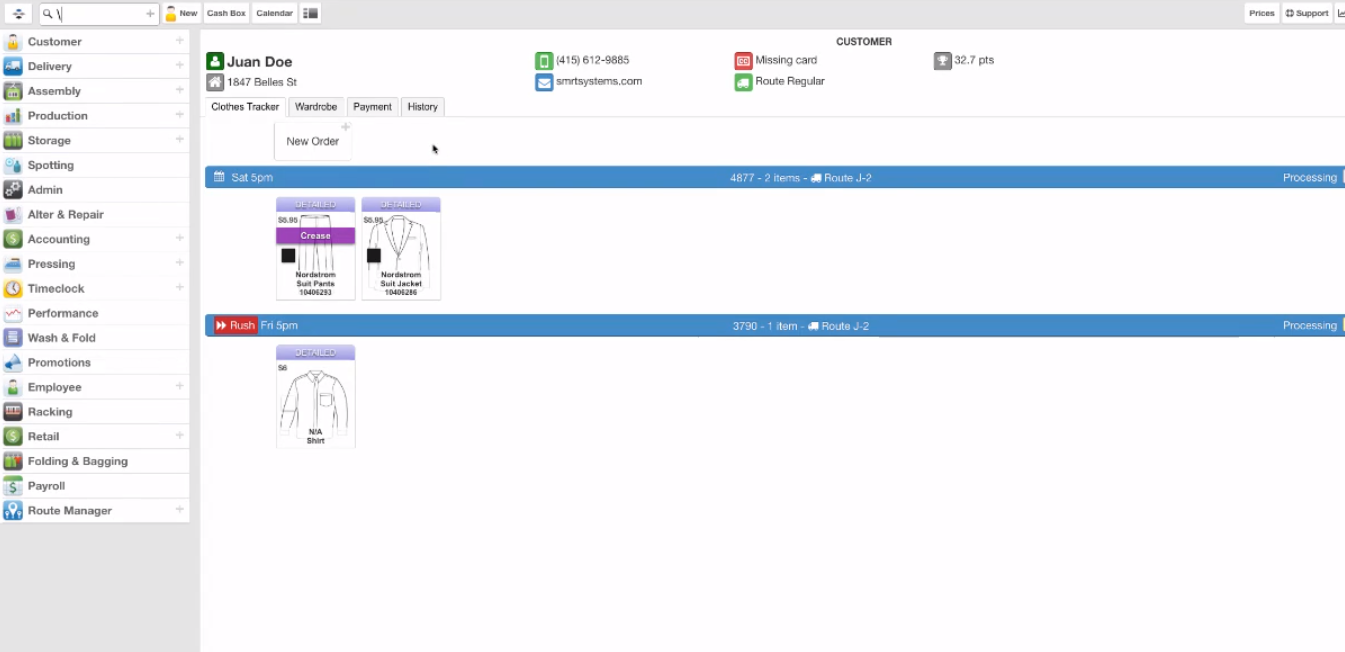Click the Missing card credit-card icon
Viewport: 1345px width, 652px height.
tap(743, 60)
